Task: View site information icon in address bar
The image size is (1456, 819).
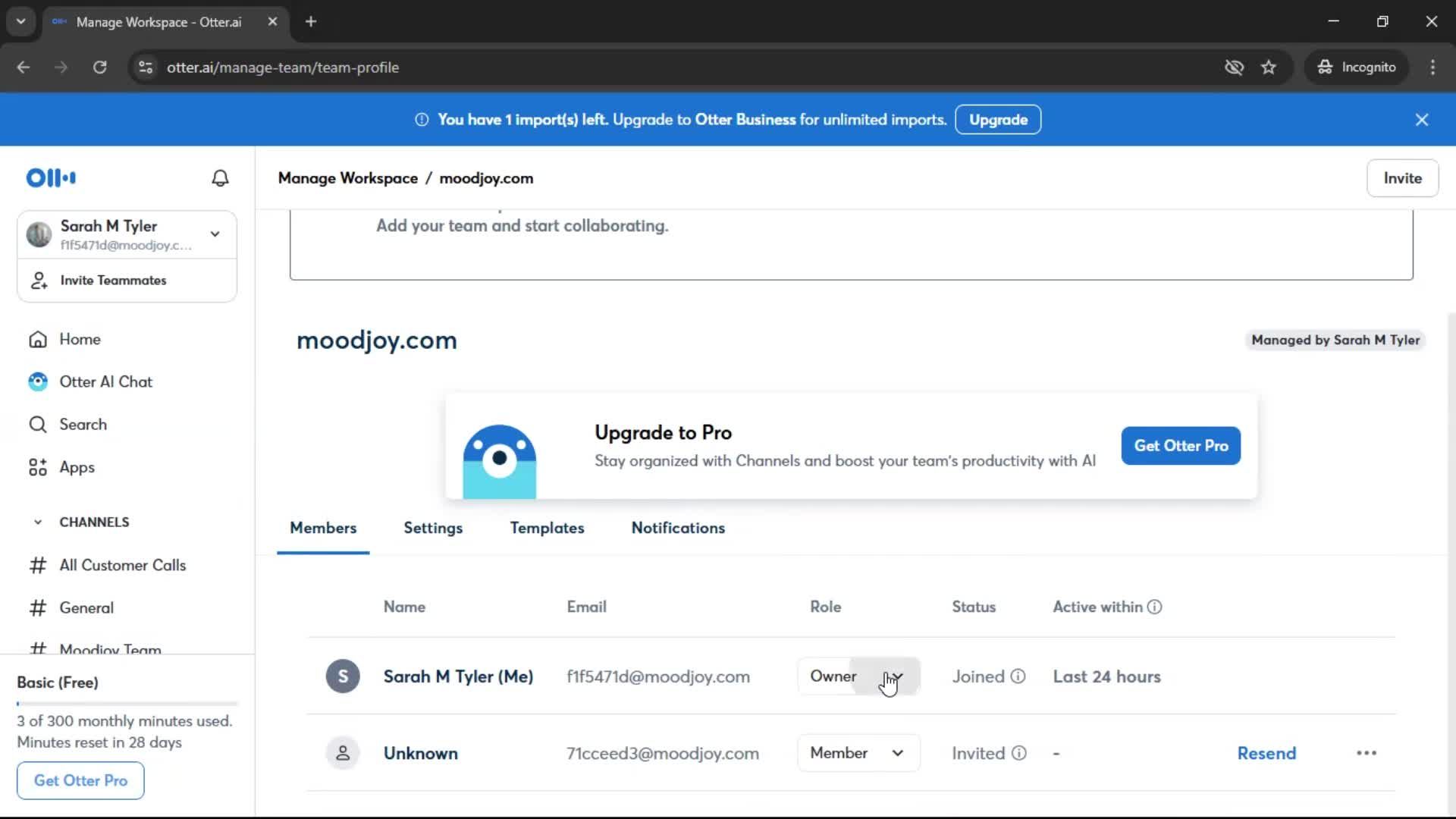Action: point(146,67)
